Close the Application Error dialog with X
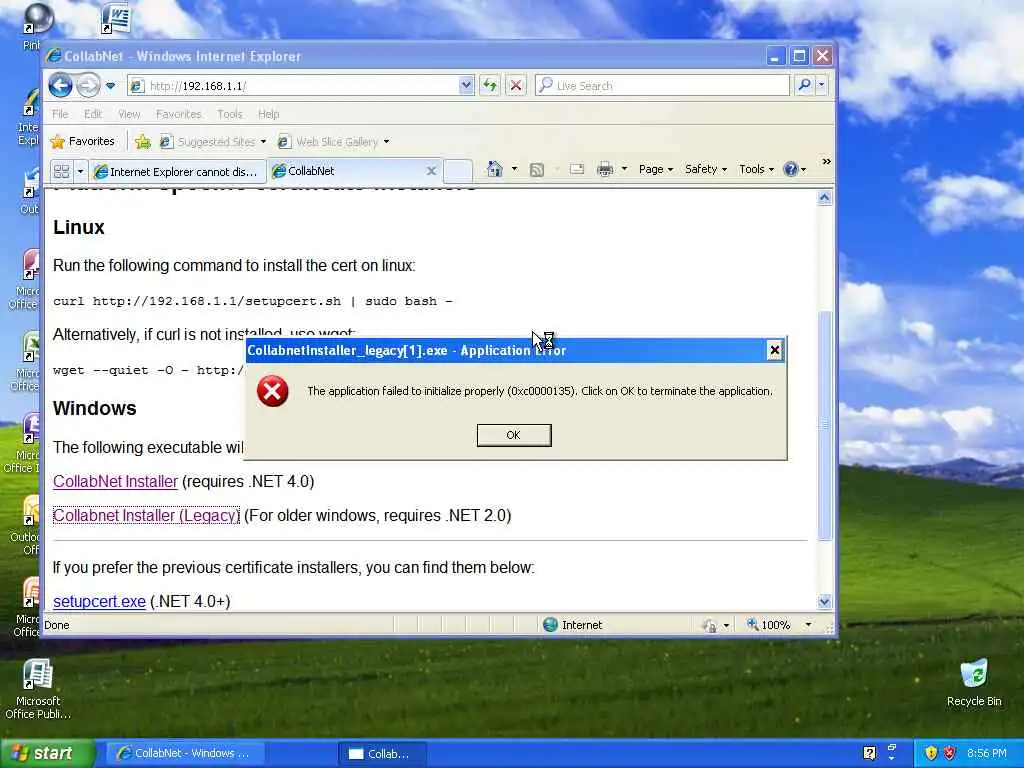The image size is (1024, 768). click(775, 351)
